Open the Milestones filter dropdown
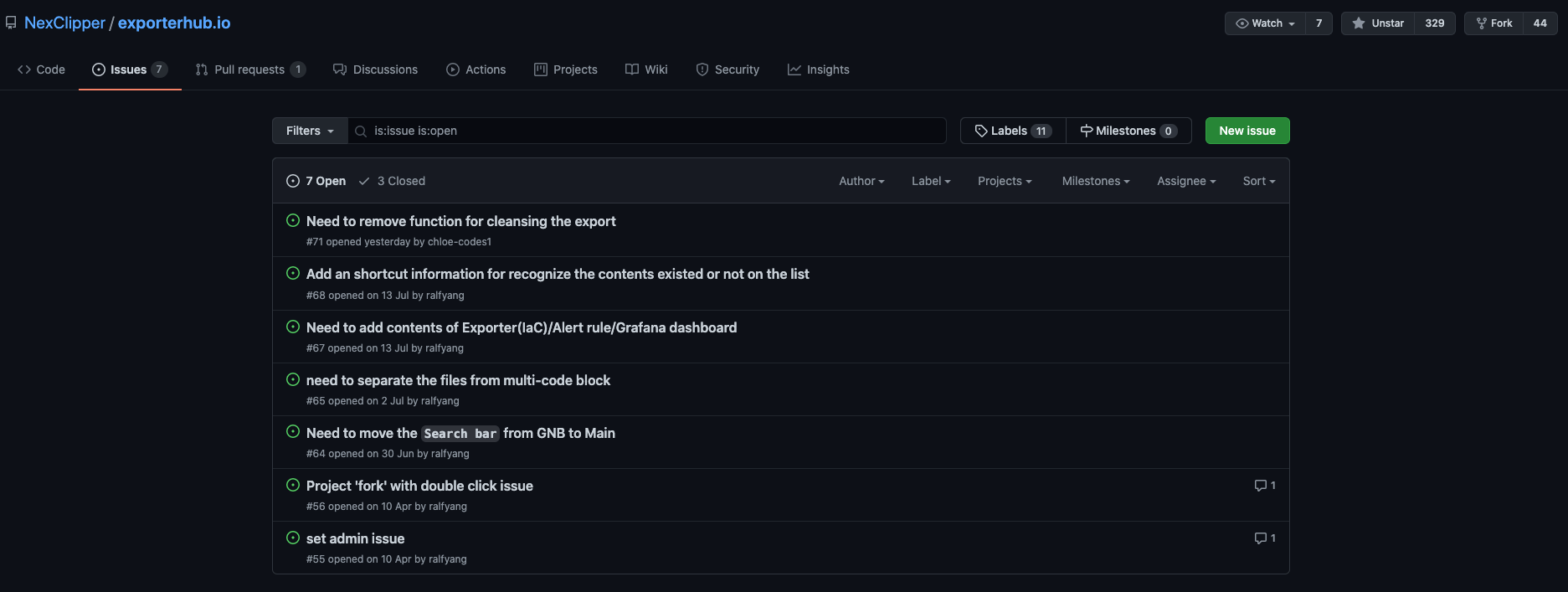This screenshot has height=592, width=1568. (x=1096, y=181)
